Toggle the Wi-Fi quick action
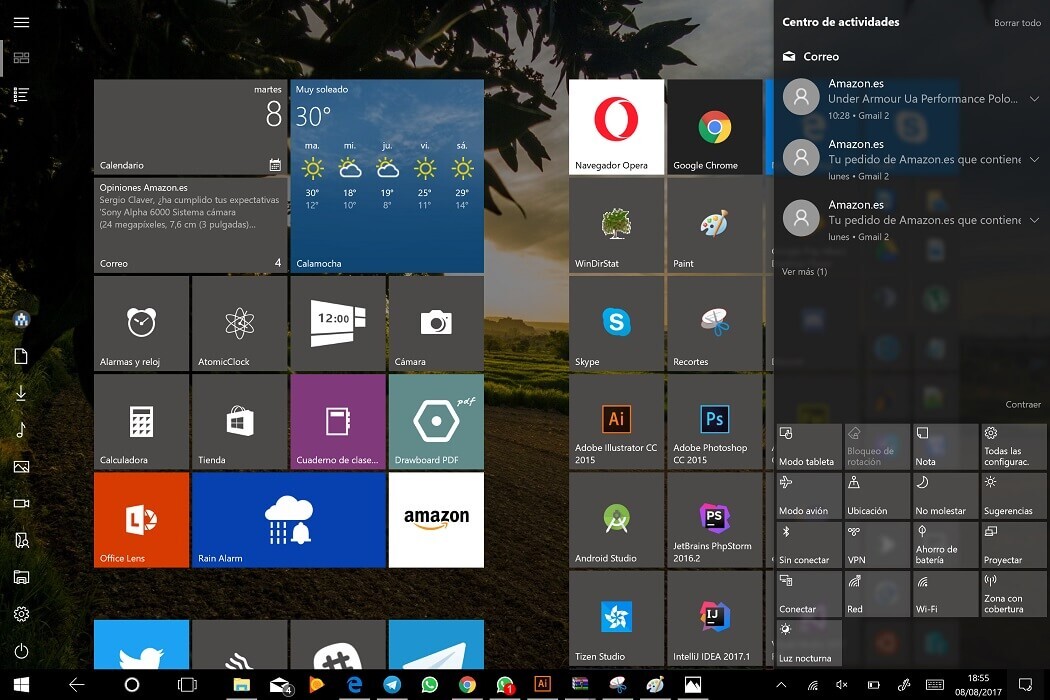 [946, 593]
